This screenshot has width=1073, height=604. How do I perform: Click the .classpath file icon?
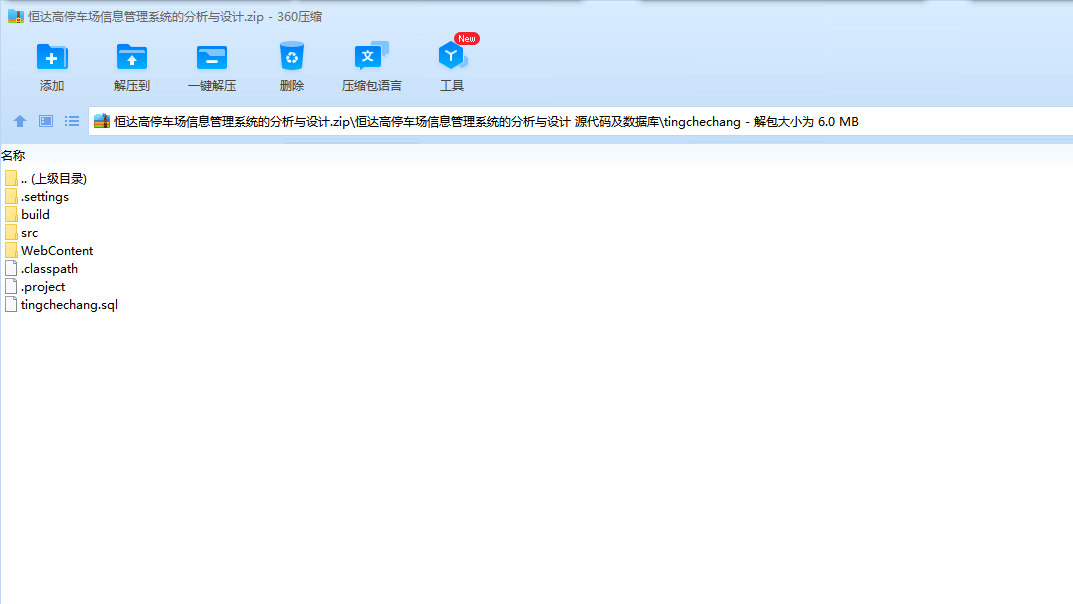[x=11, y=268]
